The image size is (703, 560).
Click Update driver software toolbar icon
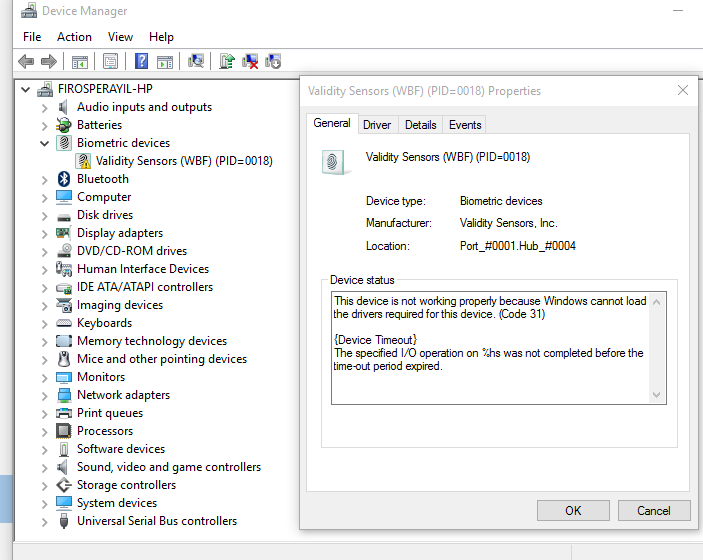pos(227,61)
